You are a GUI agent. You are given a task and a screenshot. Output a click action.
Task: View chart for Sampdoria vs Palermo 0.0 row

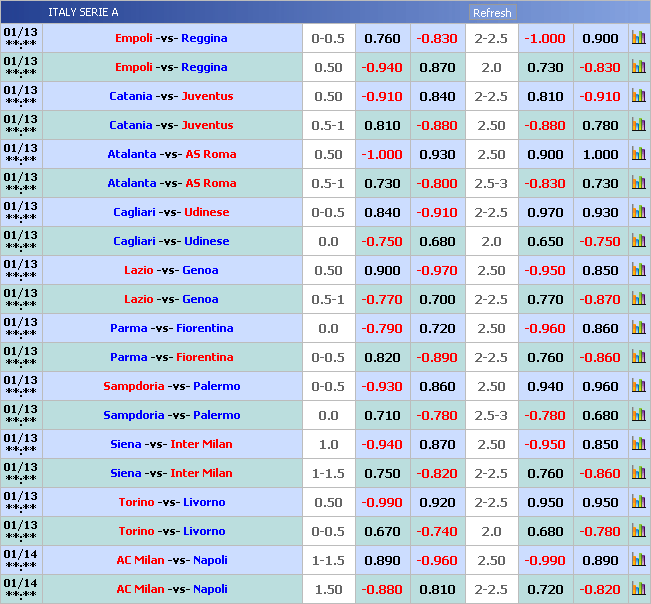click(x=638, y=415)
